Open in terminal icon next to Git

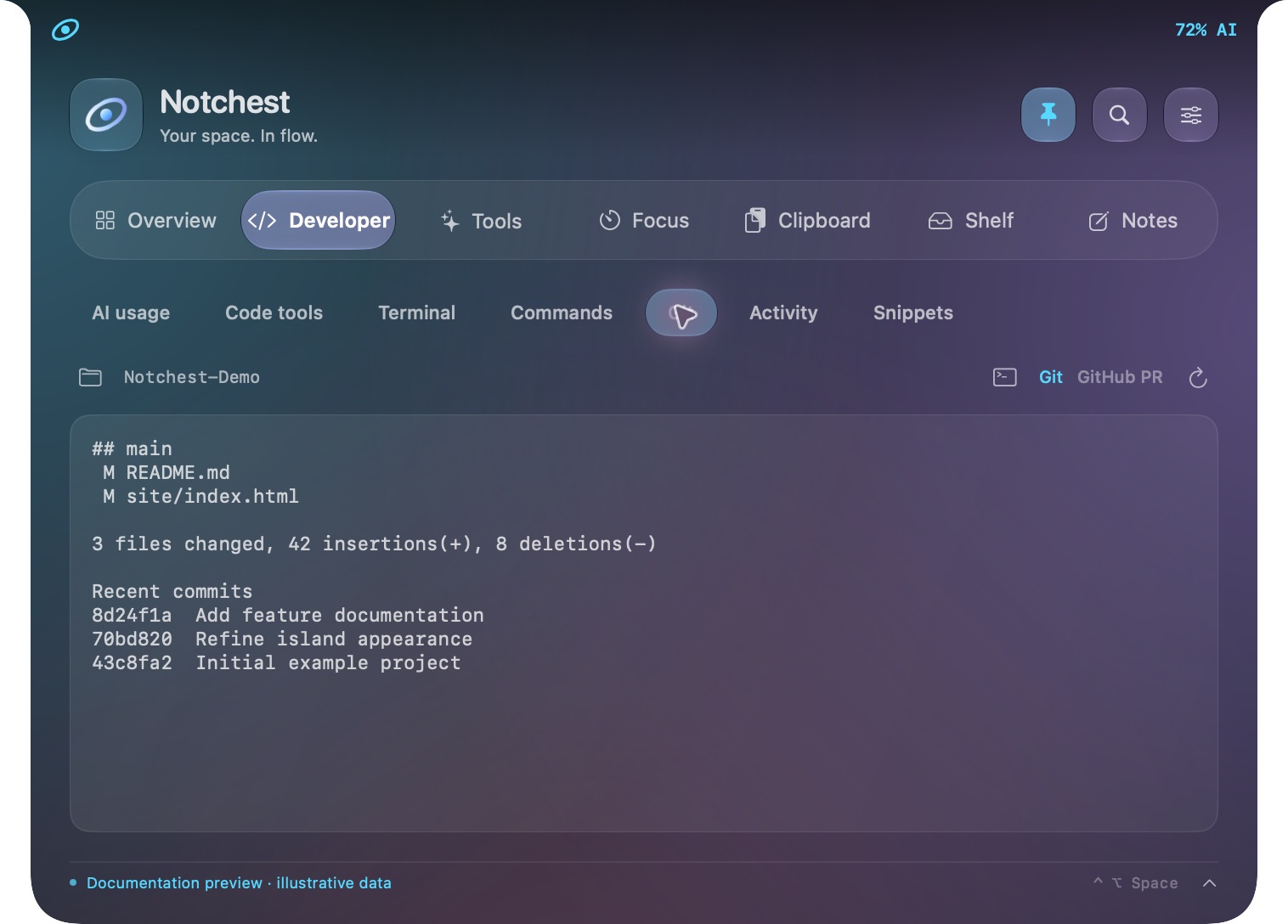click(x=1005, y=377)
